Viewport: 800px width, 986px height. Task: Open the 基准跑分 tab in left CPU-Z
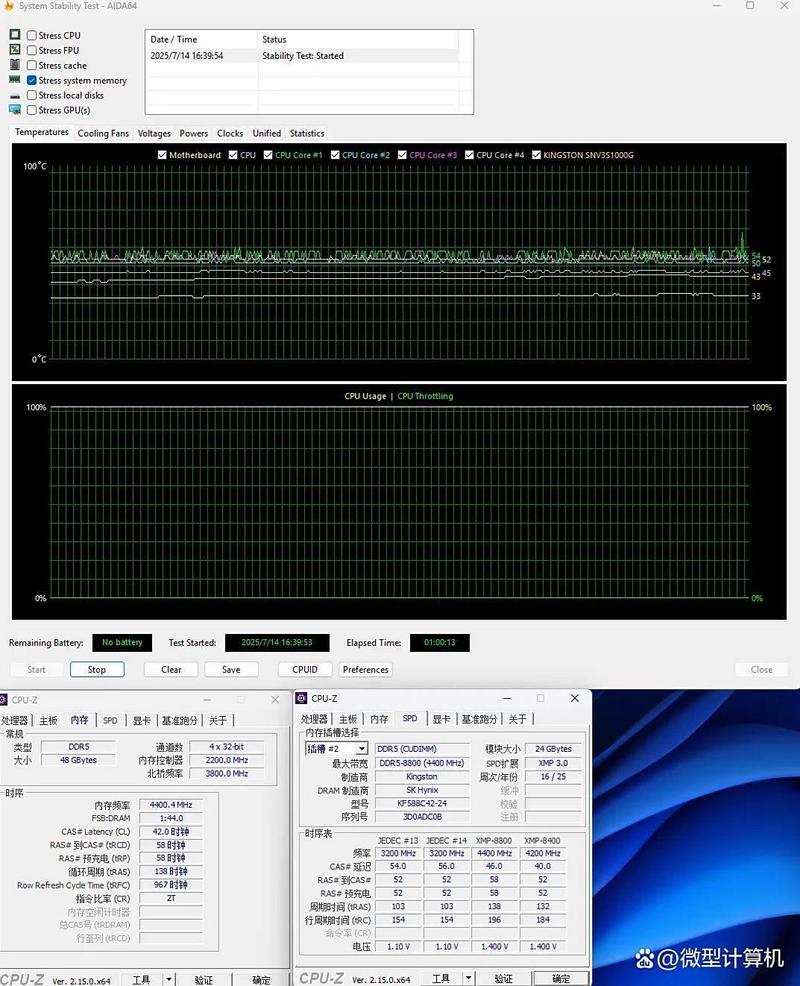click(180, 721)
